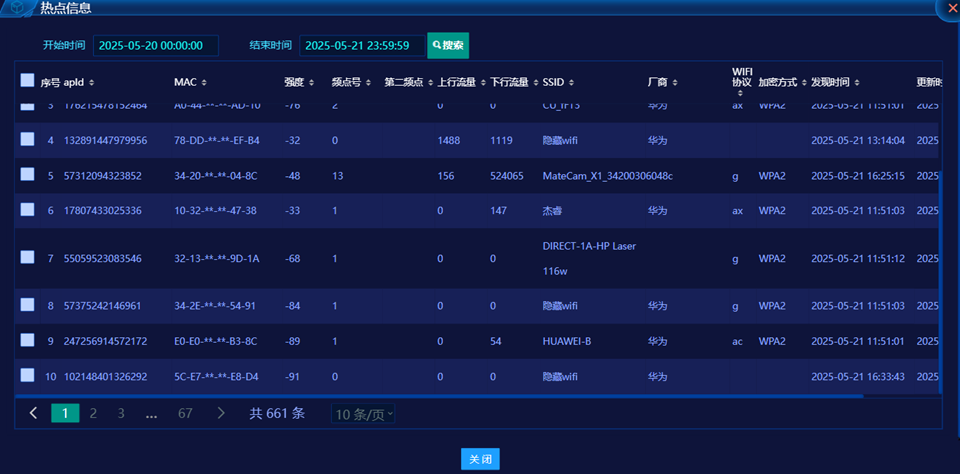Sort table by MAC column arrows
Image resolution: width=960 pixels, height=474 pixels.
click(204, 83)
